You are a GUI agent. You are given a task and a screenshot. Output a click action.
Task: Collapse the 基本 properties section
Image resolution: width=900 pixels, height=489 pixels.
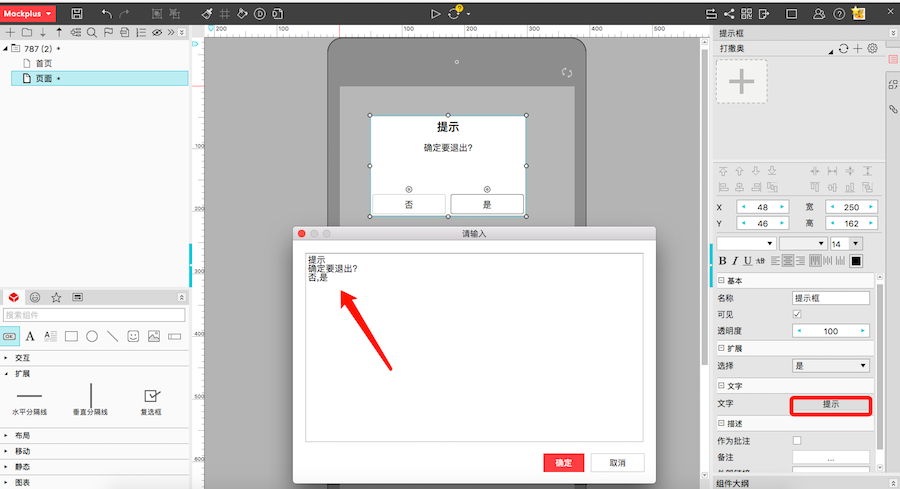tap(721, 280)
